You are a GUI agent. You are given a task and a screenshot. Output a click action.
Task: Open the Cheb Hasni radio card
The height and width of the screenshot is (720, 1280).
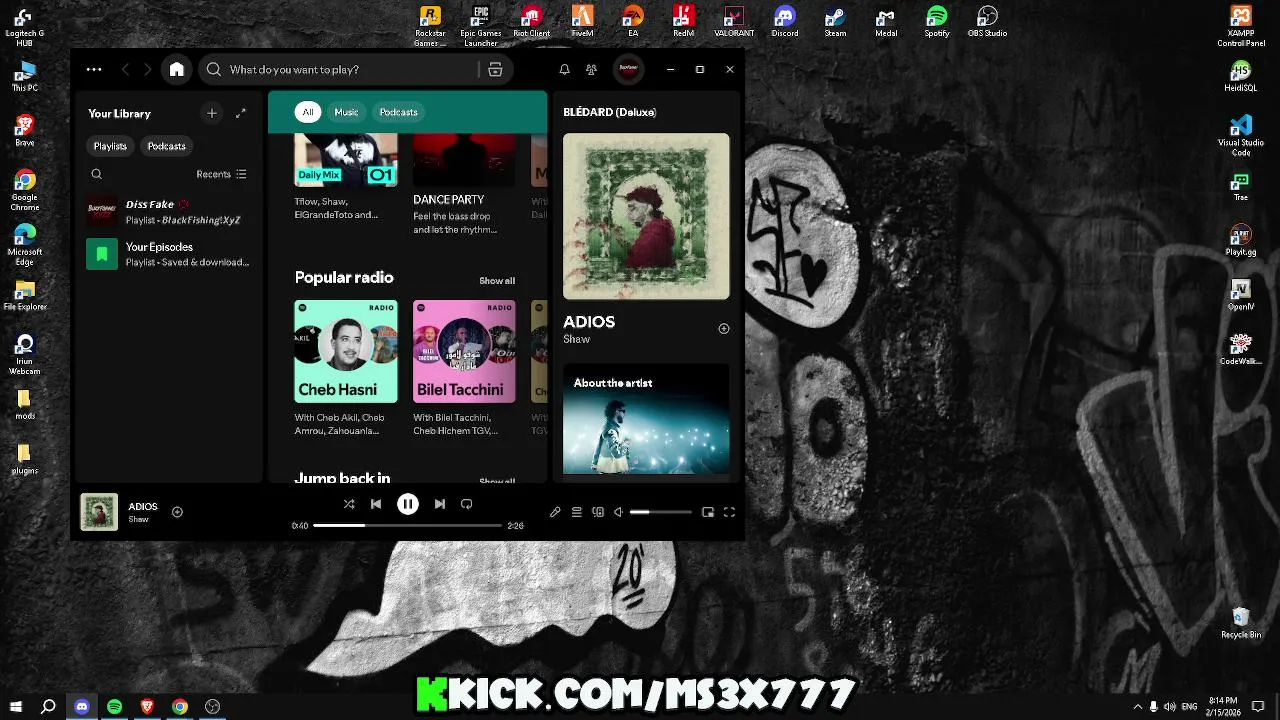345,368
